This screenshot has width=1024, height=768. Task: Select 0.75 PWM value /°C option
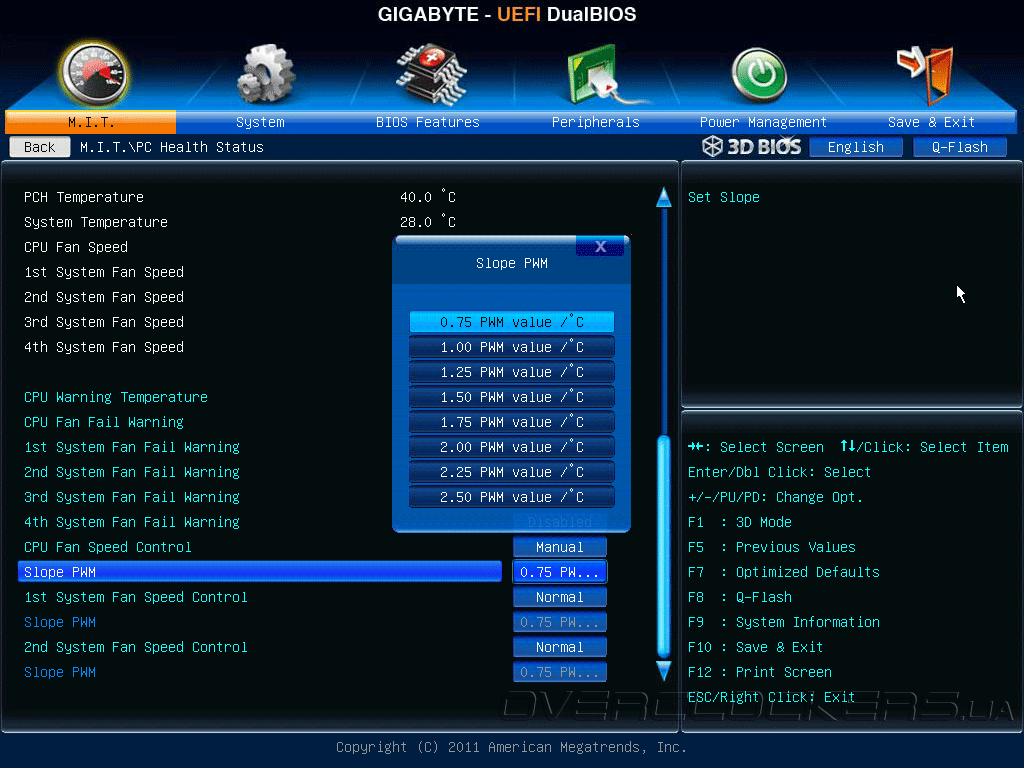click(511, 322)
